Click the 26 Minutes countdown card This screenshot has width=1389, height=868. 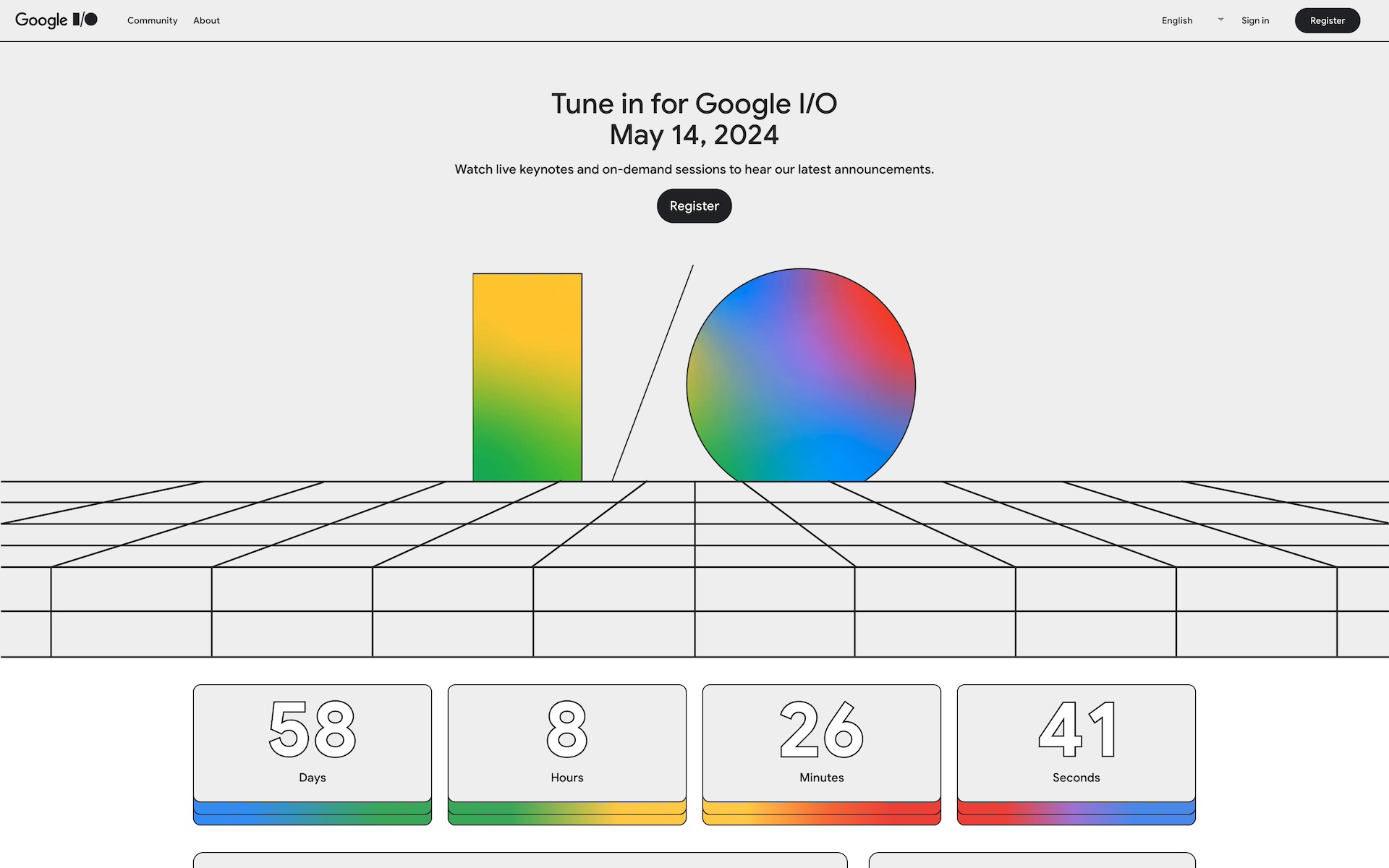click(822, 743)
